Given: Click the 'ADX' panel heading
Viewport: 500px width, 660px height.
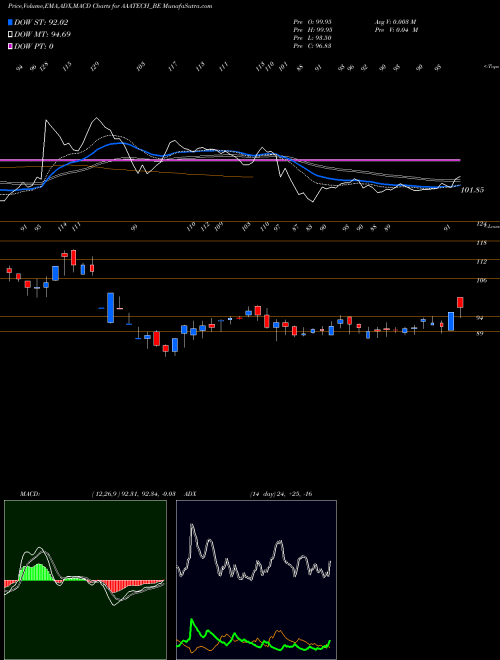Looking at the screenshot, I should (x=191, y=494).
